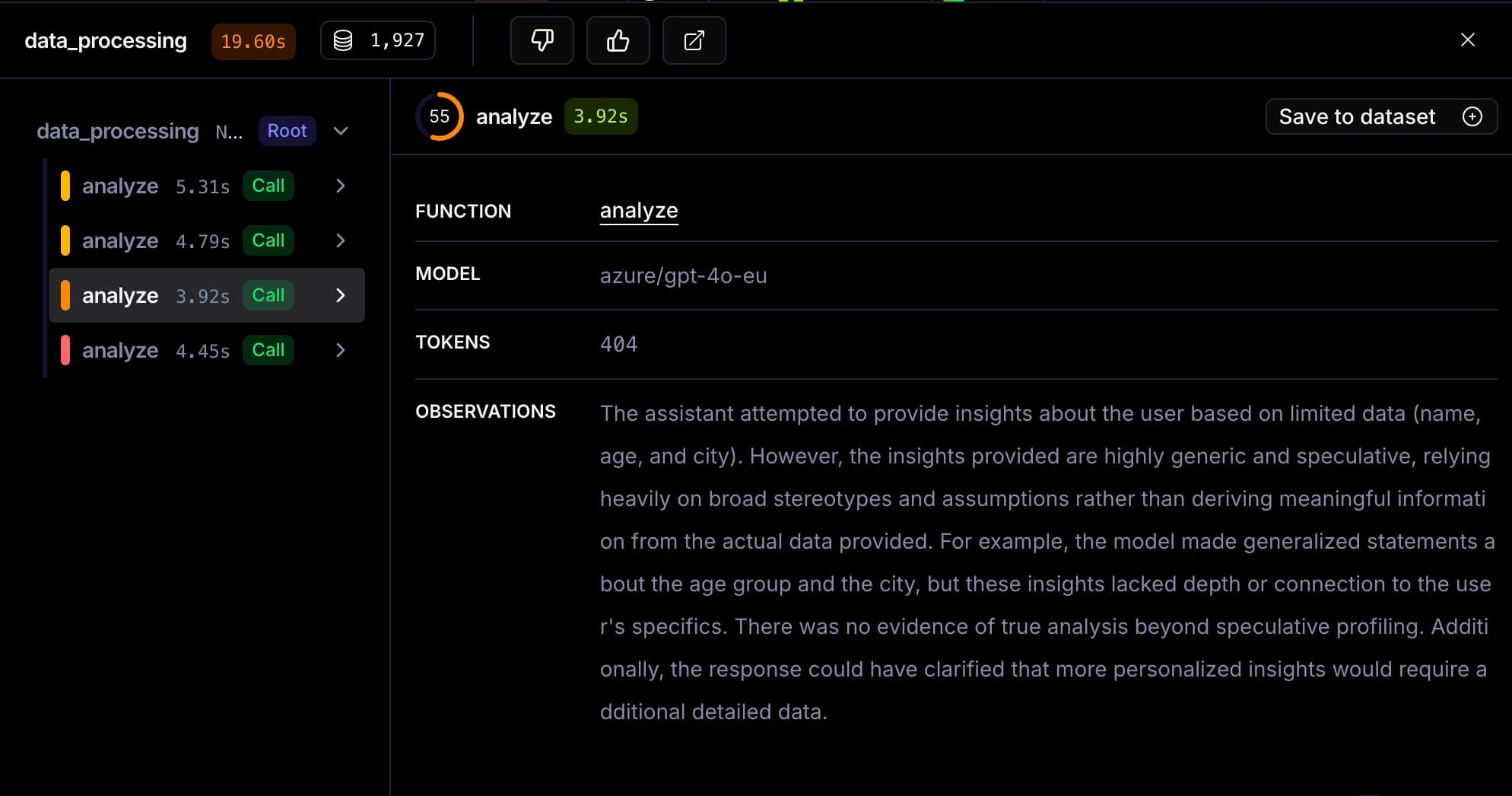Image resolution: width=1512 pixels, height=796 pixels.
Task: Click the token count database icon
Action: pos(343,40)
